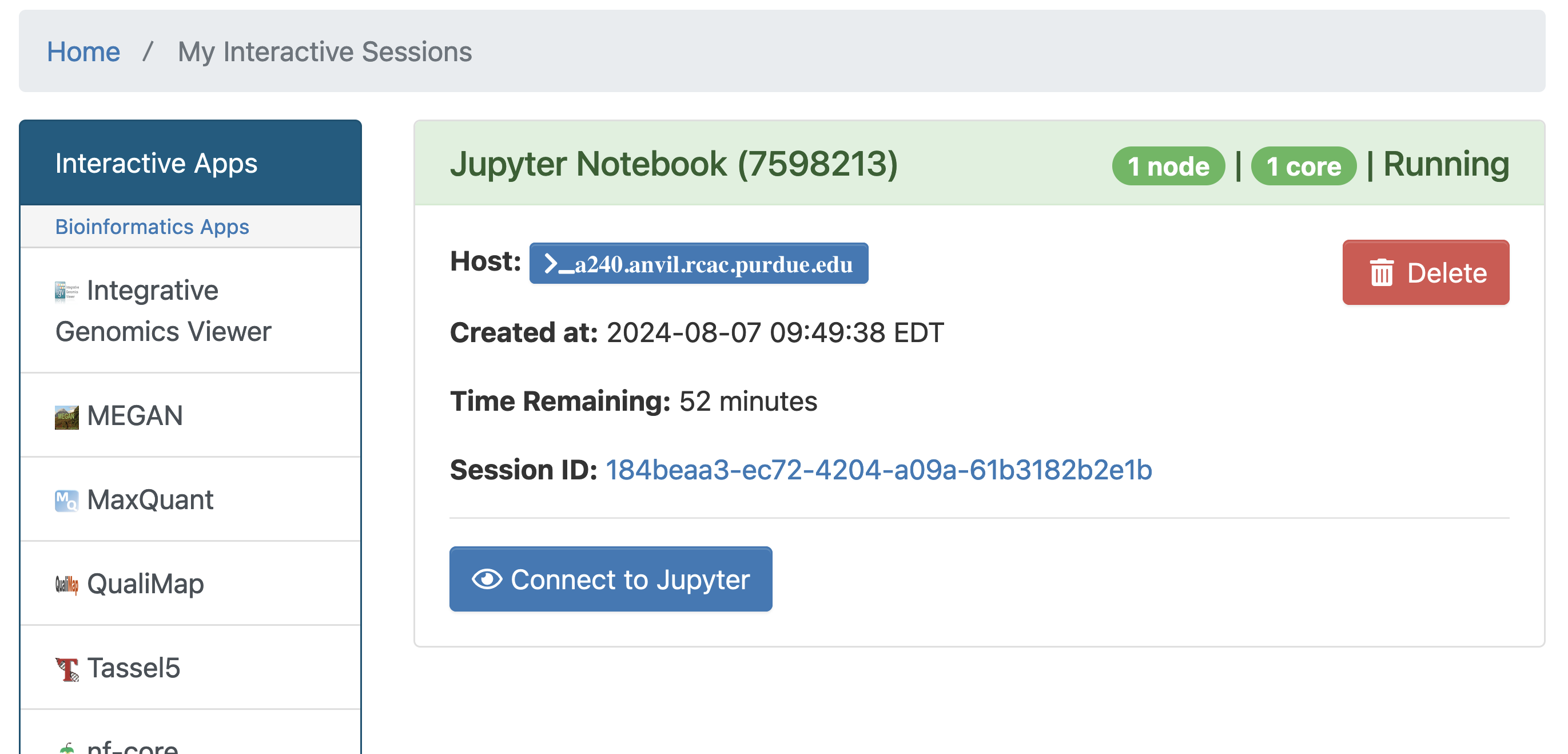This screenshot has width=1568, height=754.
Task: Select the MEGAN app icon
Action: click(x=66, y=416)
